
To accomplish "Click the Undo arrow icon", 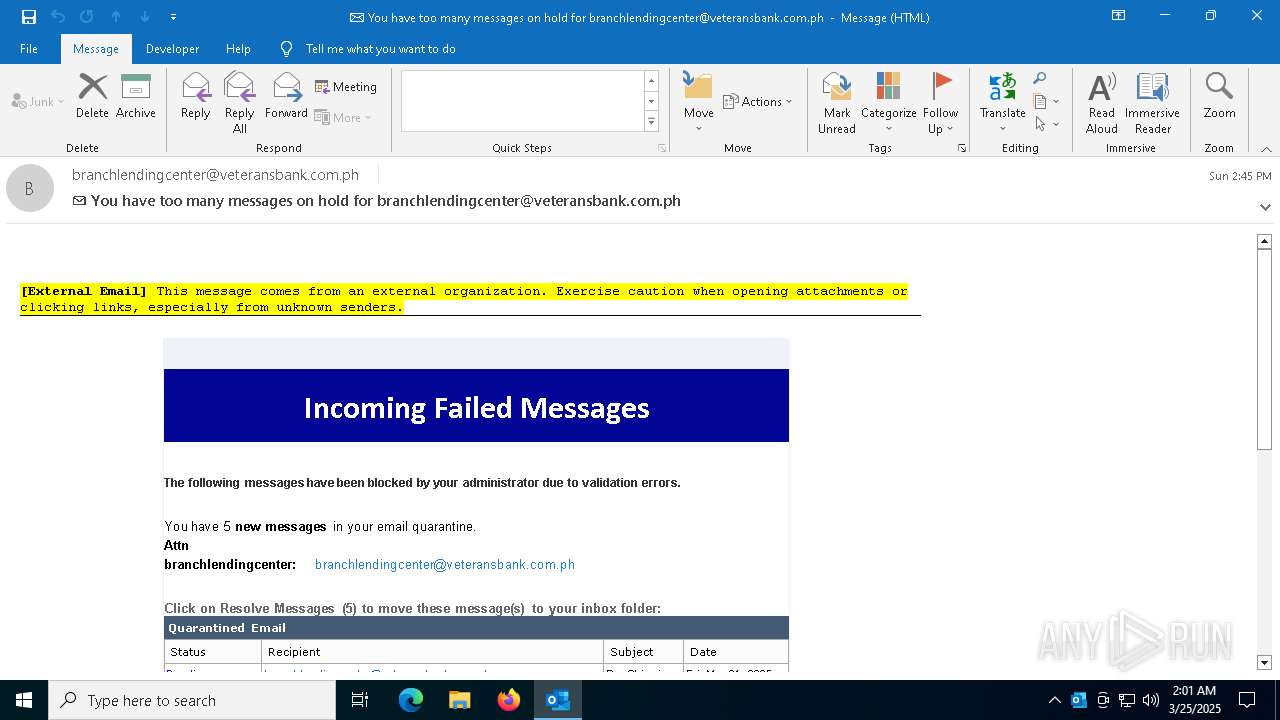I will point(57,17).
